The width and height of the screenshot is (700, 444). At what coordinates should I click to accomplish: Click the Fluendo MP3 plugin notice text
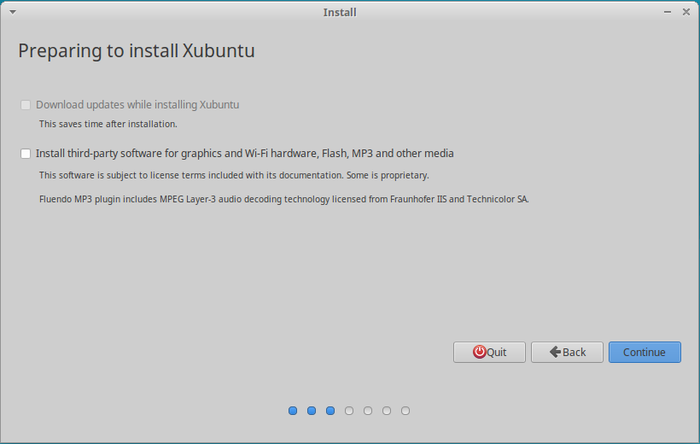click(x=284, y=199)
